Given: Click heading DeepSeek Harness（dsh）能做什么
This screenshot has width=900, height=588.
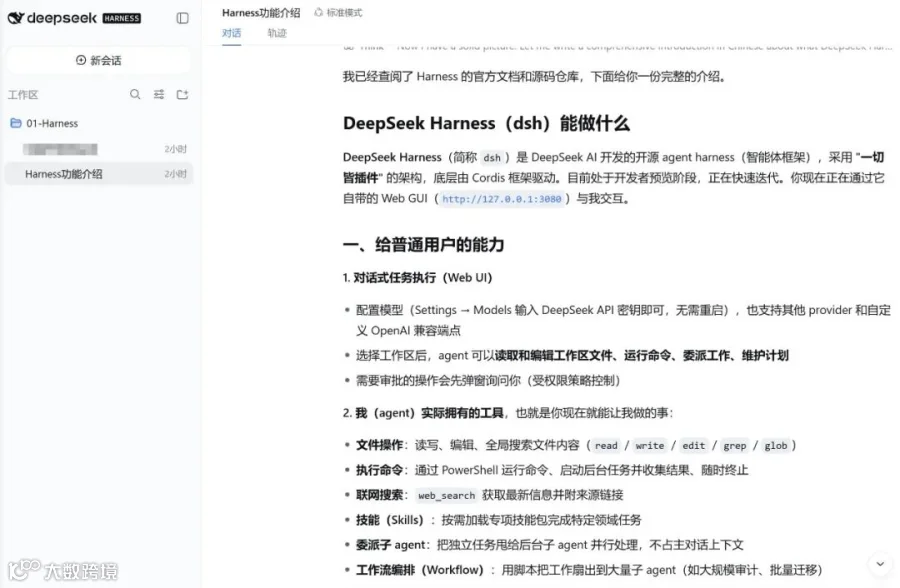Looking at the screenshot, I should pos(486,123).
